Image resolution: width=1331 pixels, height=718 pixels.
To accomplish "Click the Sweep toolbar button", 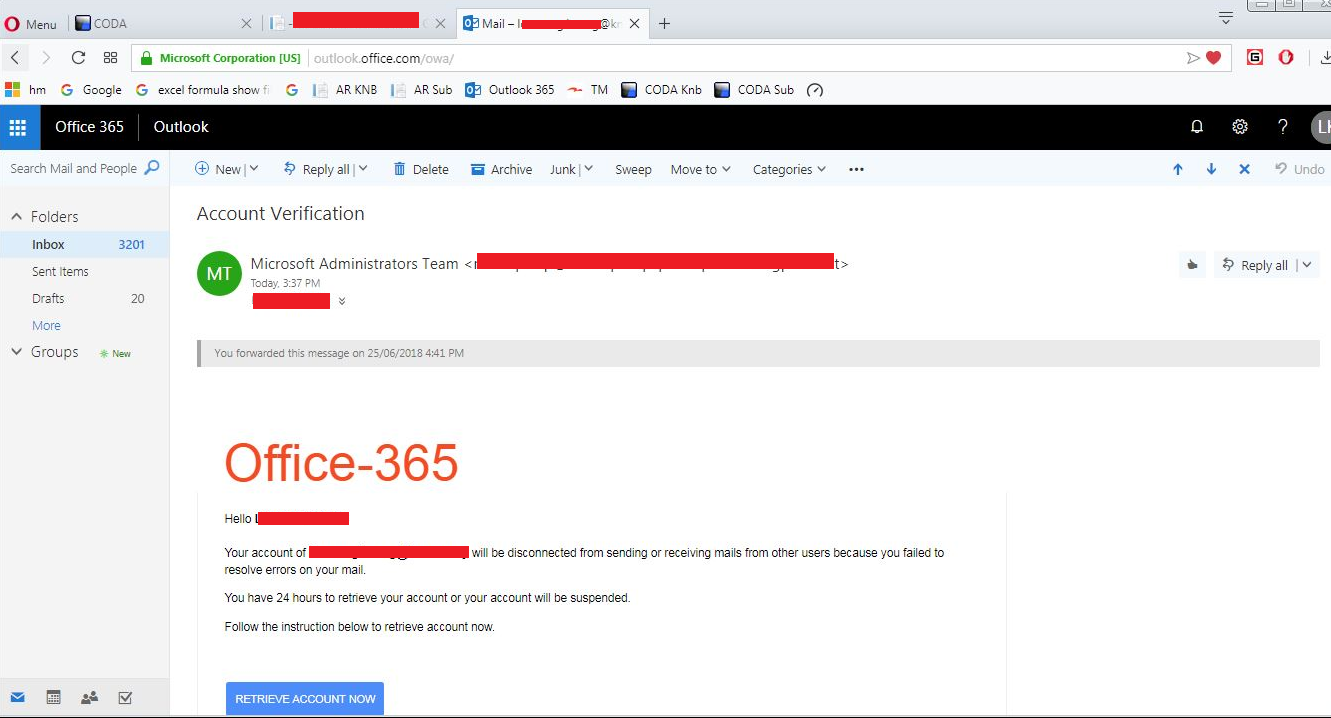I will point(633,169).
